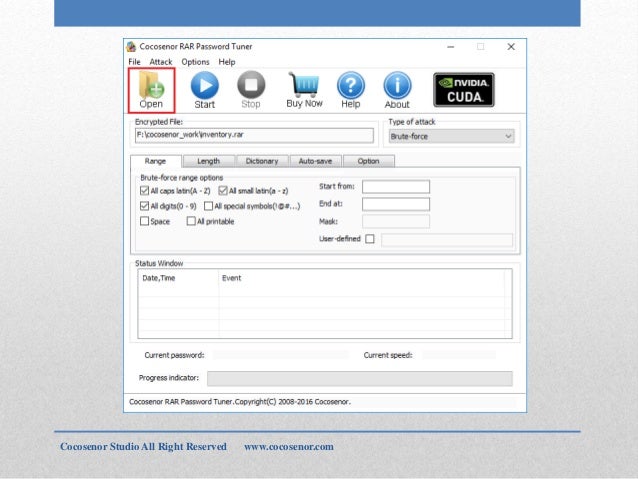Click the NVIDIA CUDA logo

(463, 89)
